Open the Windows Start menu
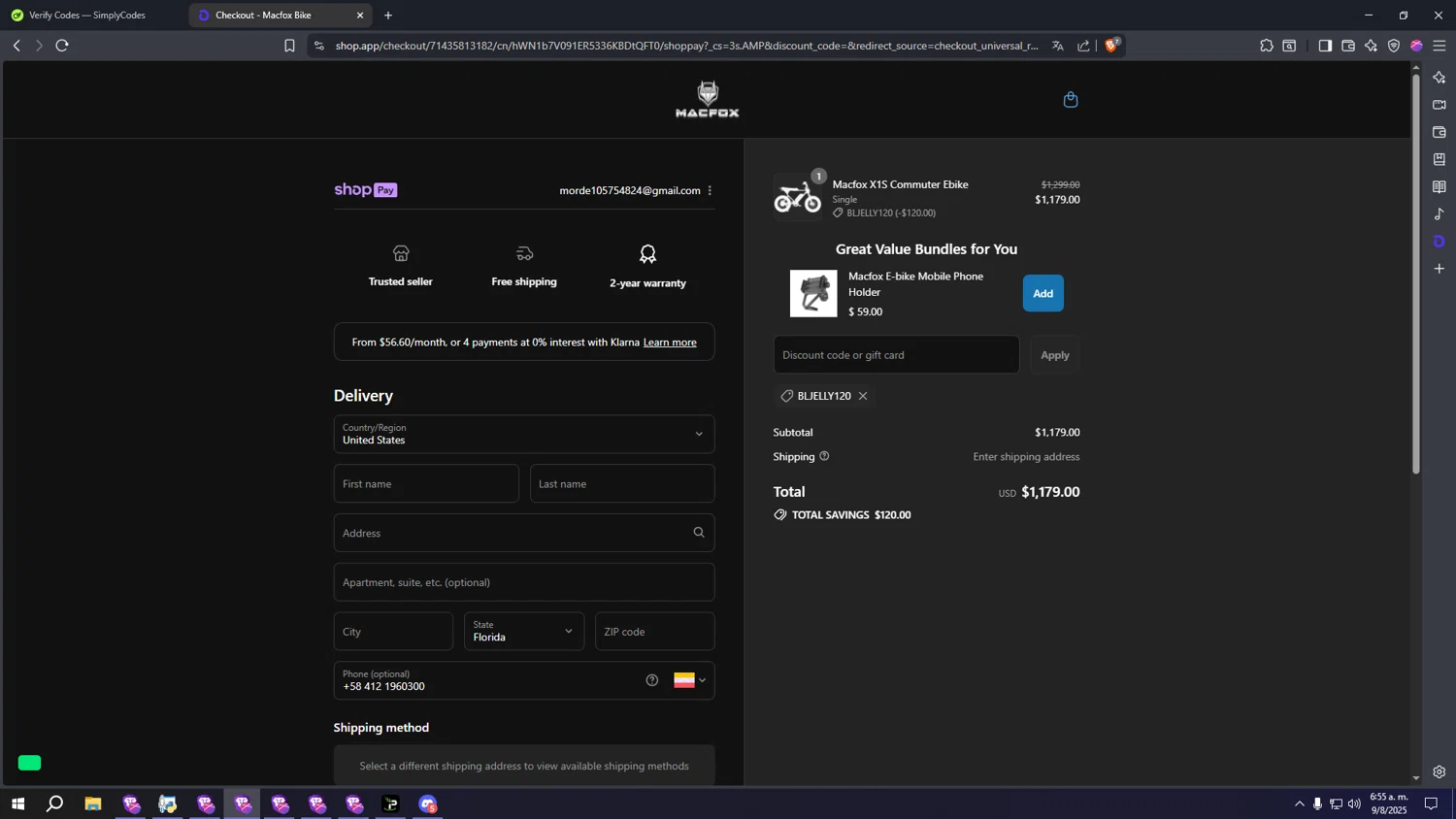Viewport: 1456px width, 819px height. pos(17,803)
